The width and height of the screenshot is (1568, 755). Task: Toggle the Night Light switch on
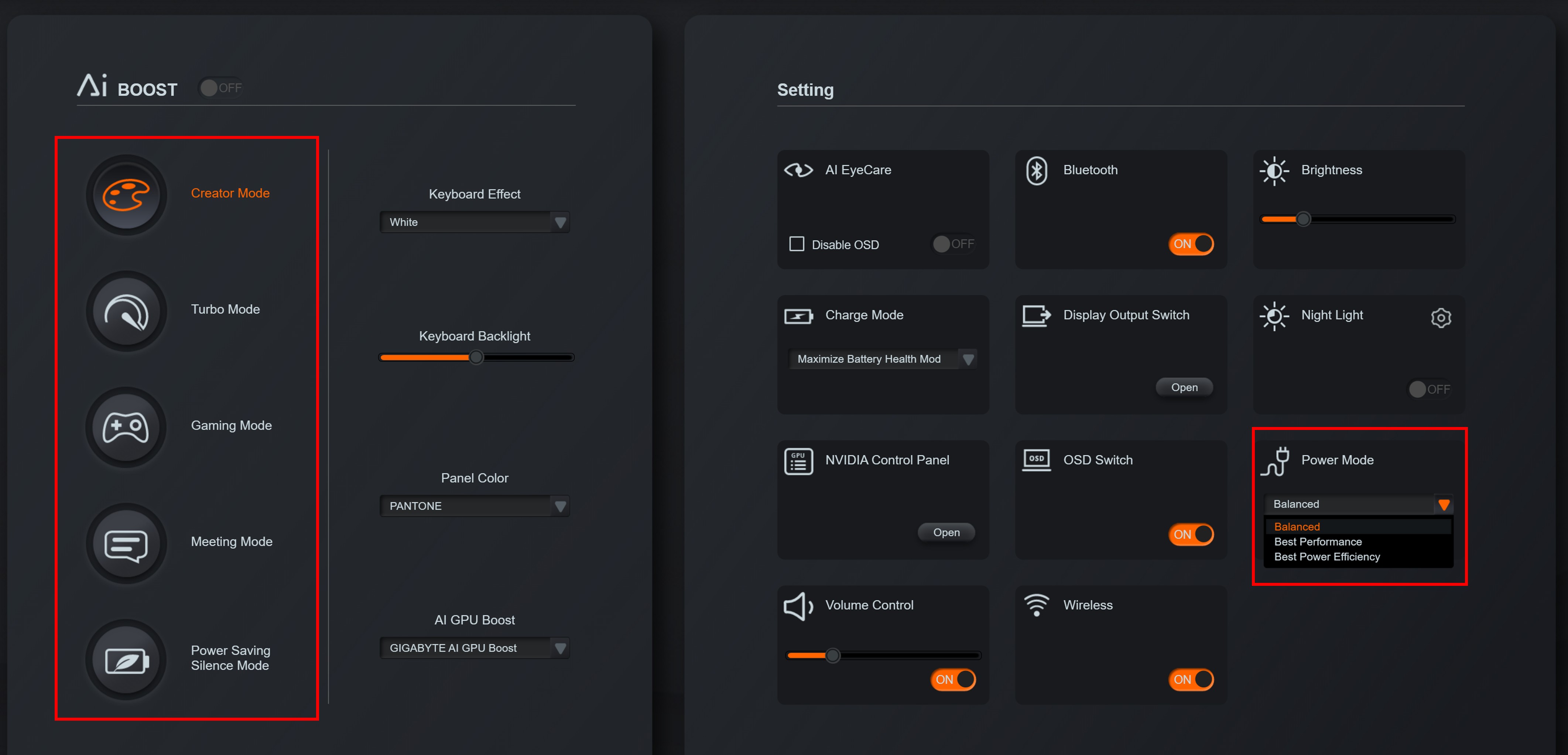point(1429,389)
